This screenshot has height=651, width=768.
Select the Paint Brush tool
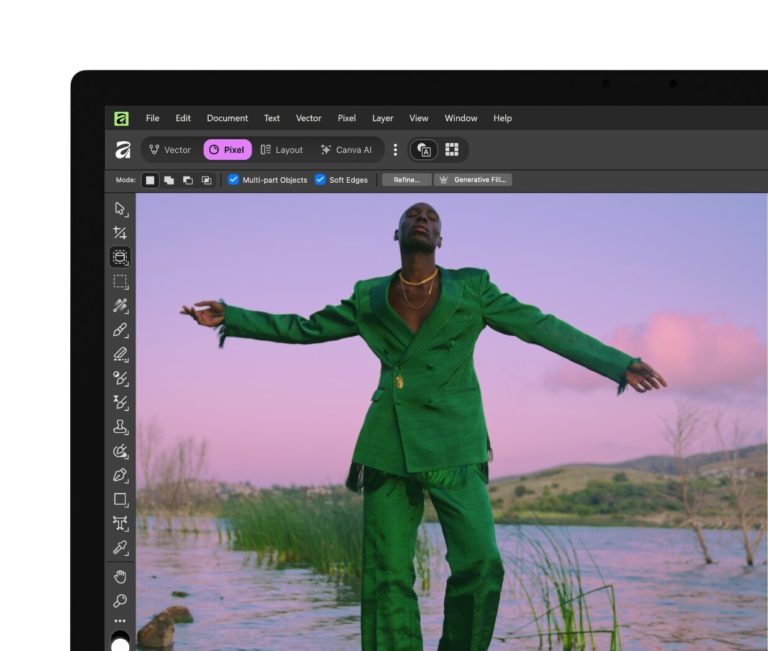pos(120,330)
